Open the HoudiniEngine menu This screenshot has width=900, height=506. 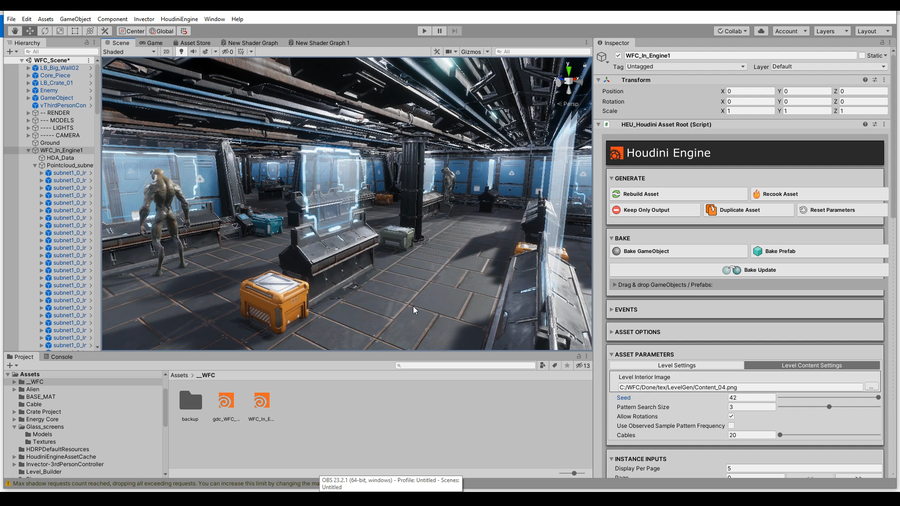click(179, 19)
